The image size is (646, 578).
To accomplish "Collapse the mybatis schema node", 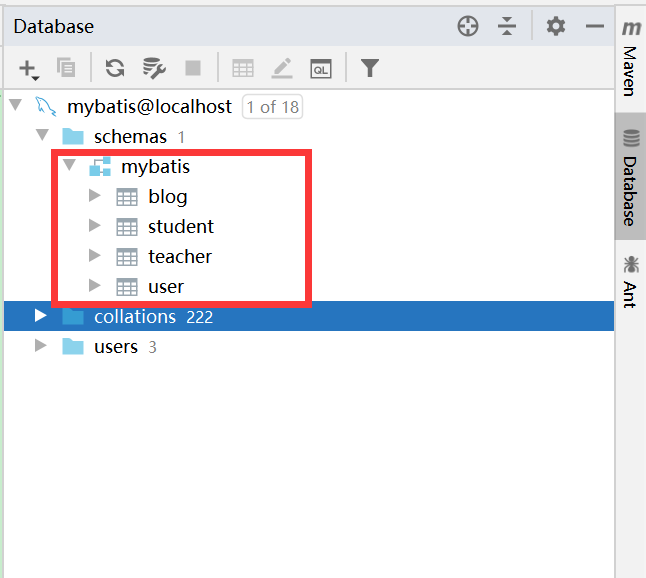I will 70,165.
